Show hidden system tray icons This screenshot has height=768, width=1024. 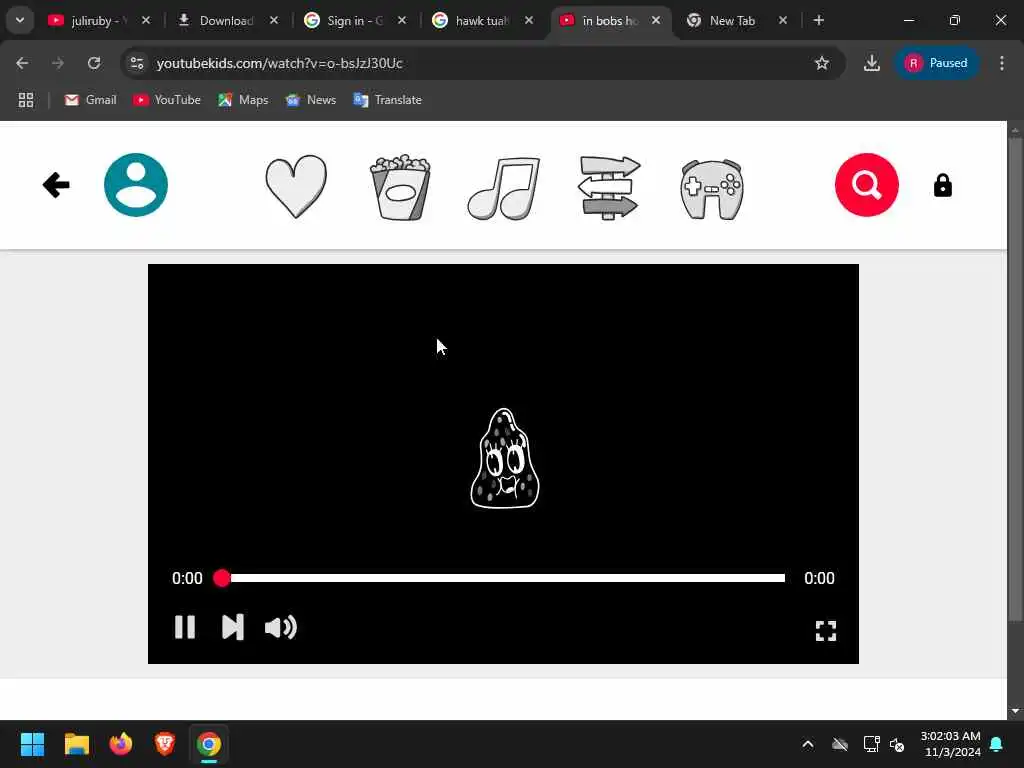pyautogui.click(x=808, y=744)
